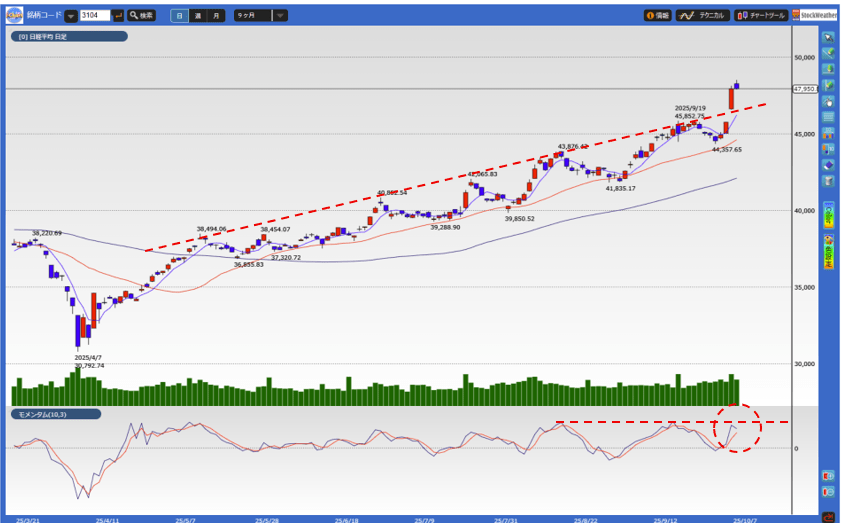Select the horizontal lines drawing tool
The image size is (841, 523).
[828, 117]
